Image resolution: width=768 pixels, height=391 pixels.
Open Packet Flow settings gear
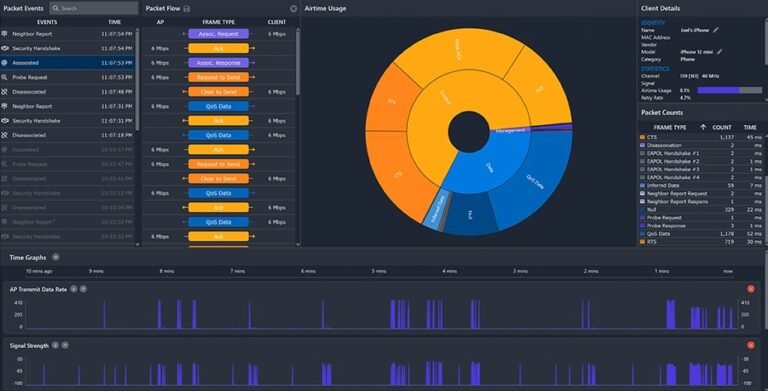tap(293, 8)
